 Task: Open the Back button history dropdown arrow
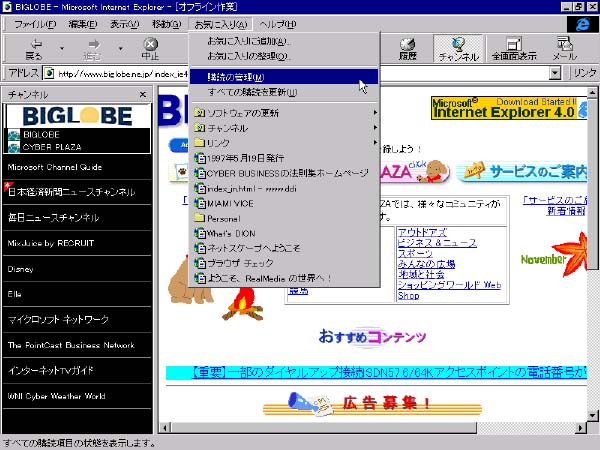(x=62, y=49)
